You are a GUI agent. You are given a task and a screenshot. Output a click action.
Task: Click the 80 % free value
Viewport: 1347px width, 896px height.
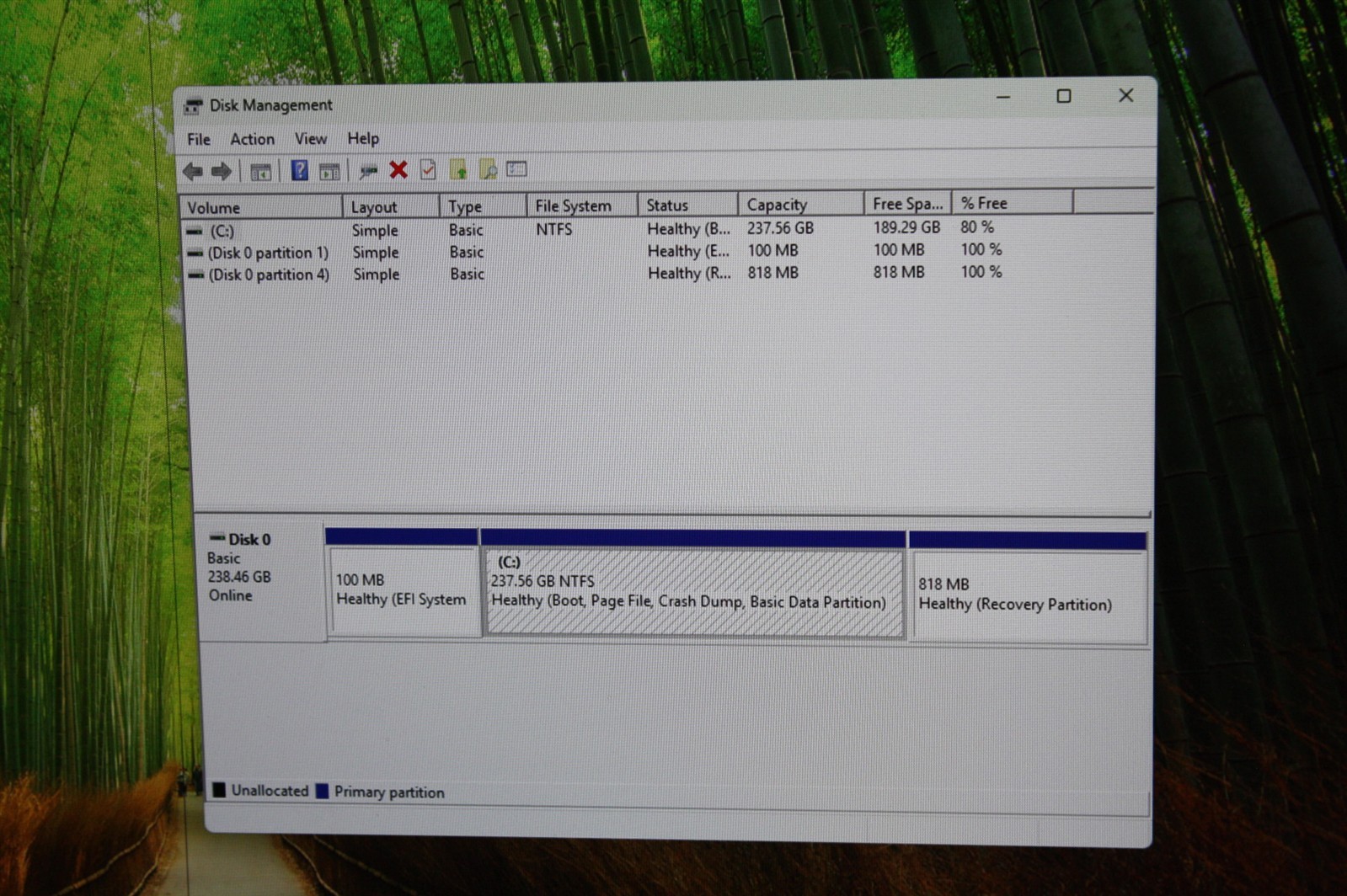(977, 227)
